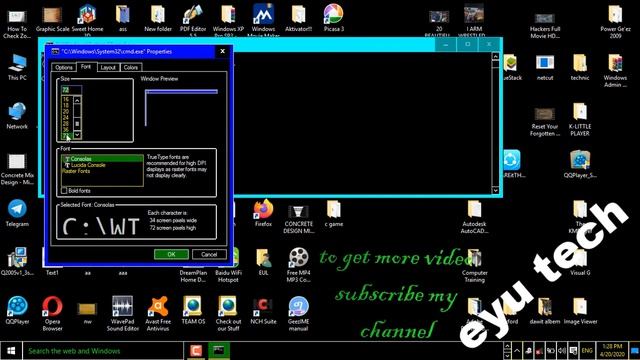Open the technic folder
This screenshot has width=640, height=360.
[580, 67]
